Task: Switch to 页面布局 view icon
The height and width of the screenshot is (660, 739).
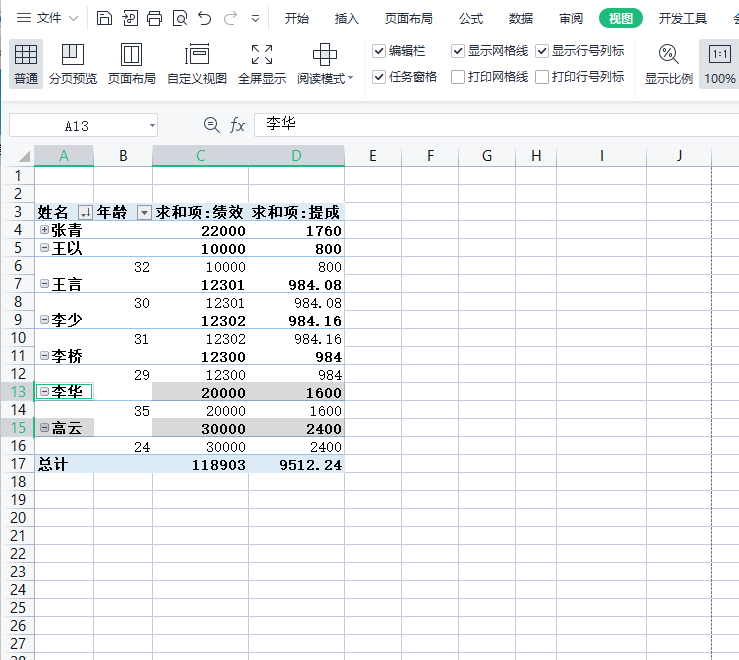Action: (x=131, y=64)
